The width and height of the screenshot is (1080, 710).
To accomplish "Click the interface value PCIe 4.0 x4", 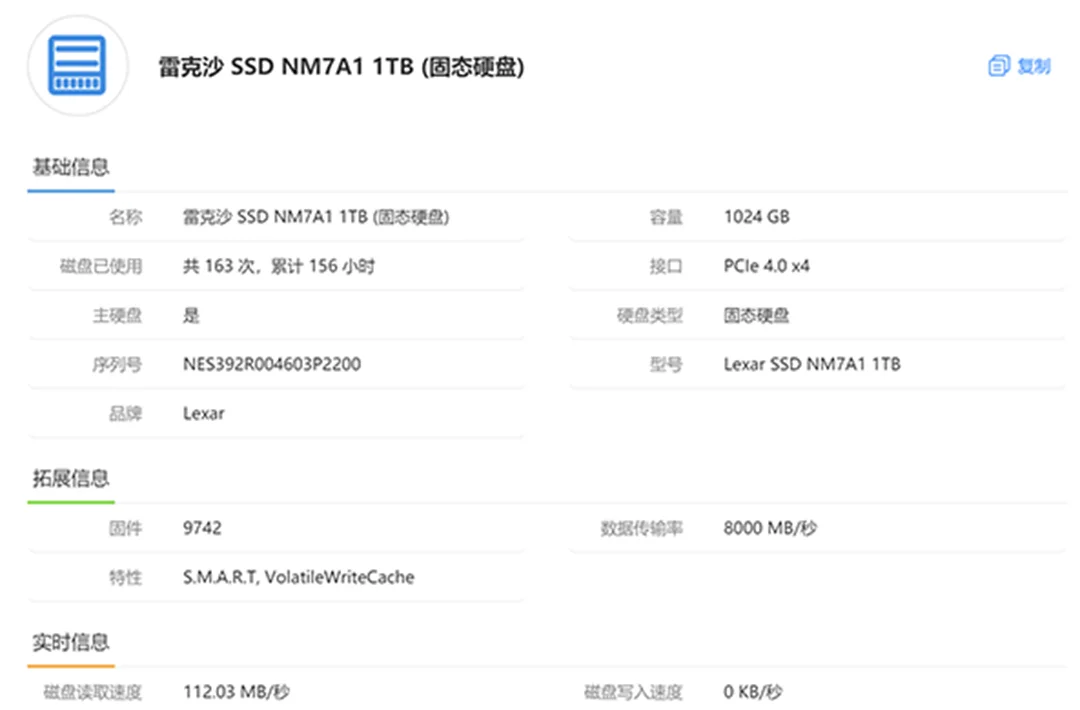I will click(766, 266).
